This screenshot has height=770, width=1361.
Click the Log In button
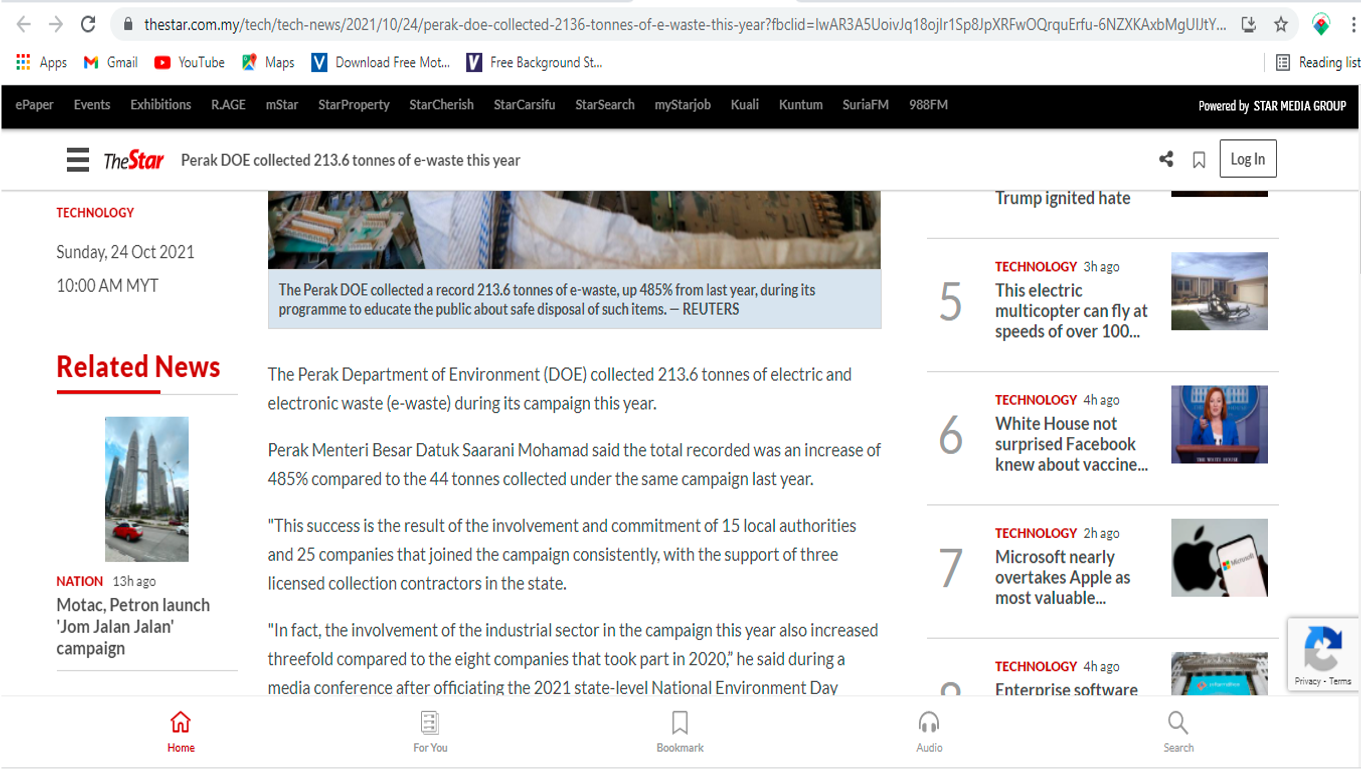coord(1247,159)
